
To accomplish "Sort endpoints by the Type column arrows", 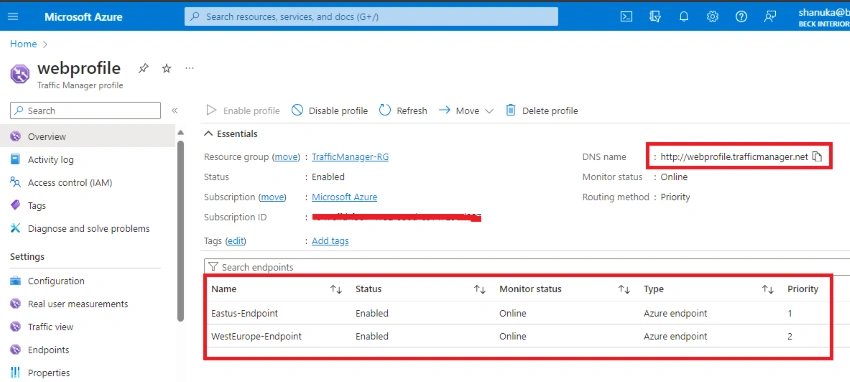I will click(x=768, y=289).
